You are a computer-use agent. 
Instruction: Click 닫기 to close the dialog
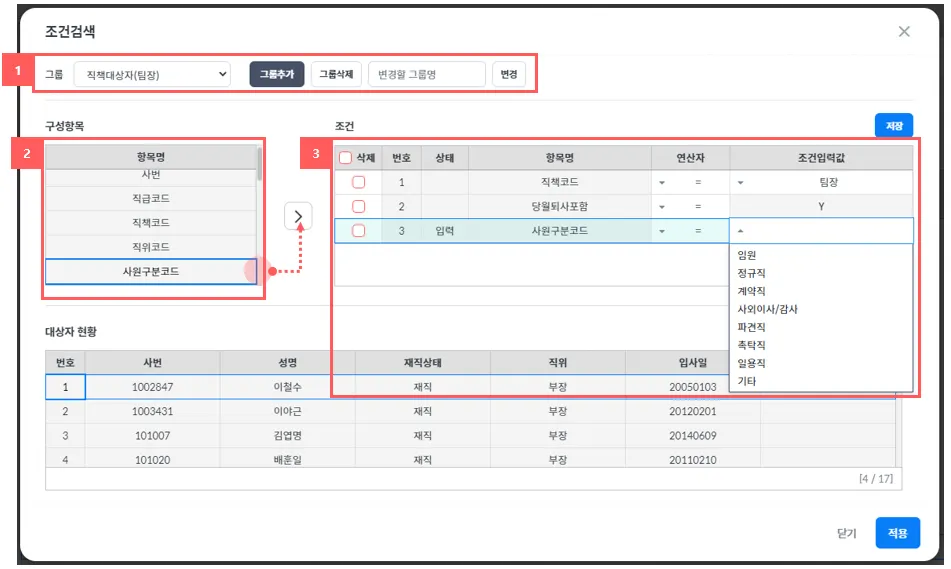point(847,533)
